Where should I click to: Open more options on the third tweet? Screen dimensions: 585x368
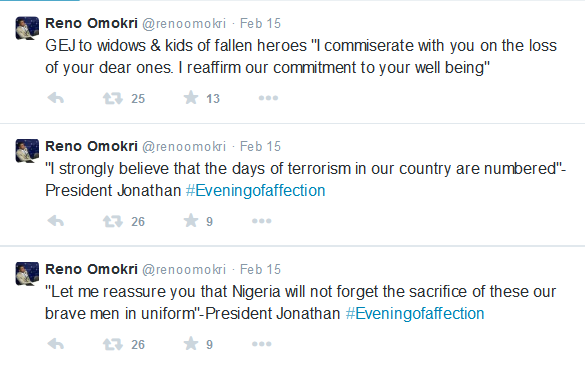pyautogui.click(x=262, y=344)
